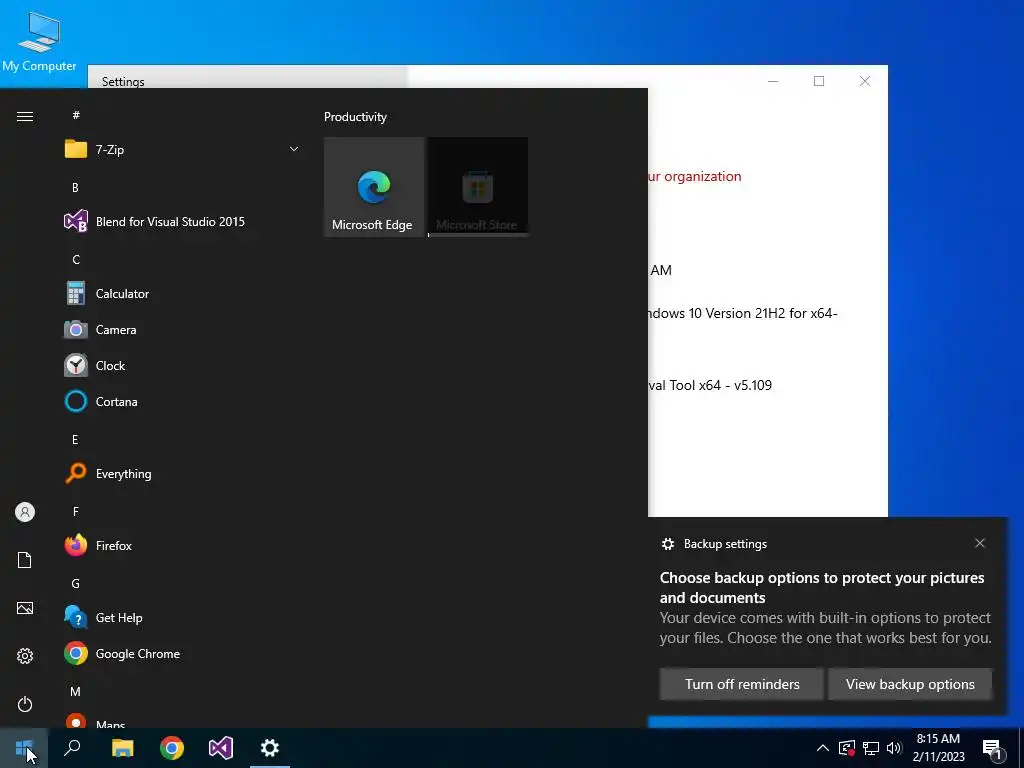Click the Power icon in Start
Viewport: 1024px width, 768px height.
tap(25, 704)
